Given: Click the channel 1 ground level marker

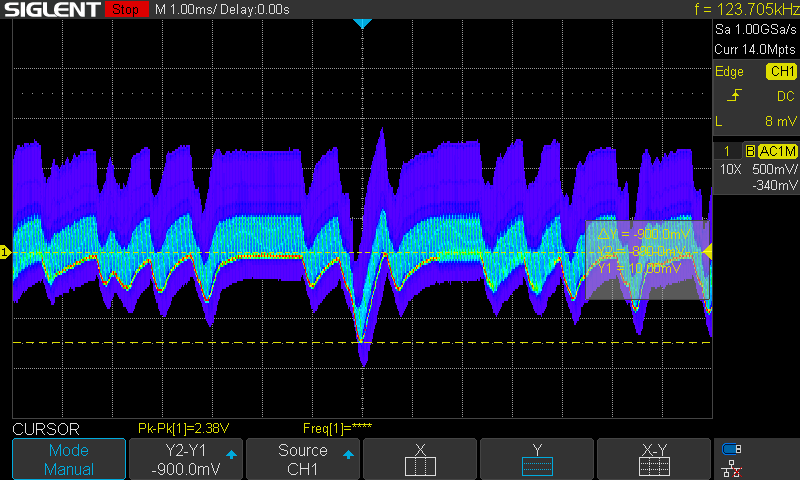Looking at the screenshot, I should click(5, 253).
